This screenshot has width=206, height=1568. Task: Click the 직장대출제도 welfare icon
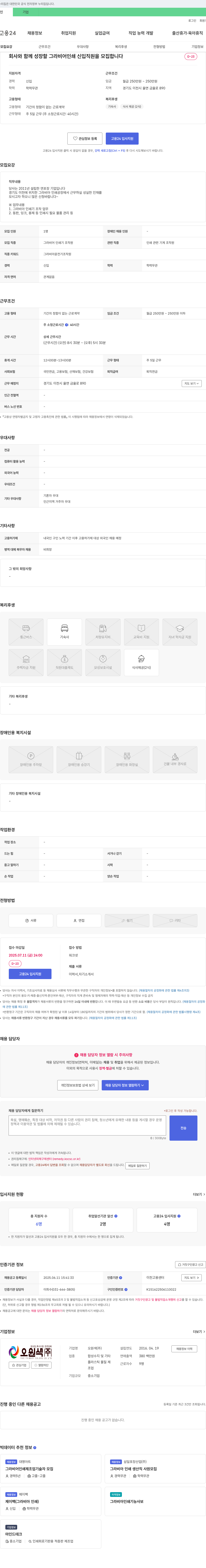64,662
